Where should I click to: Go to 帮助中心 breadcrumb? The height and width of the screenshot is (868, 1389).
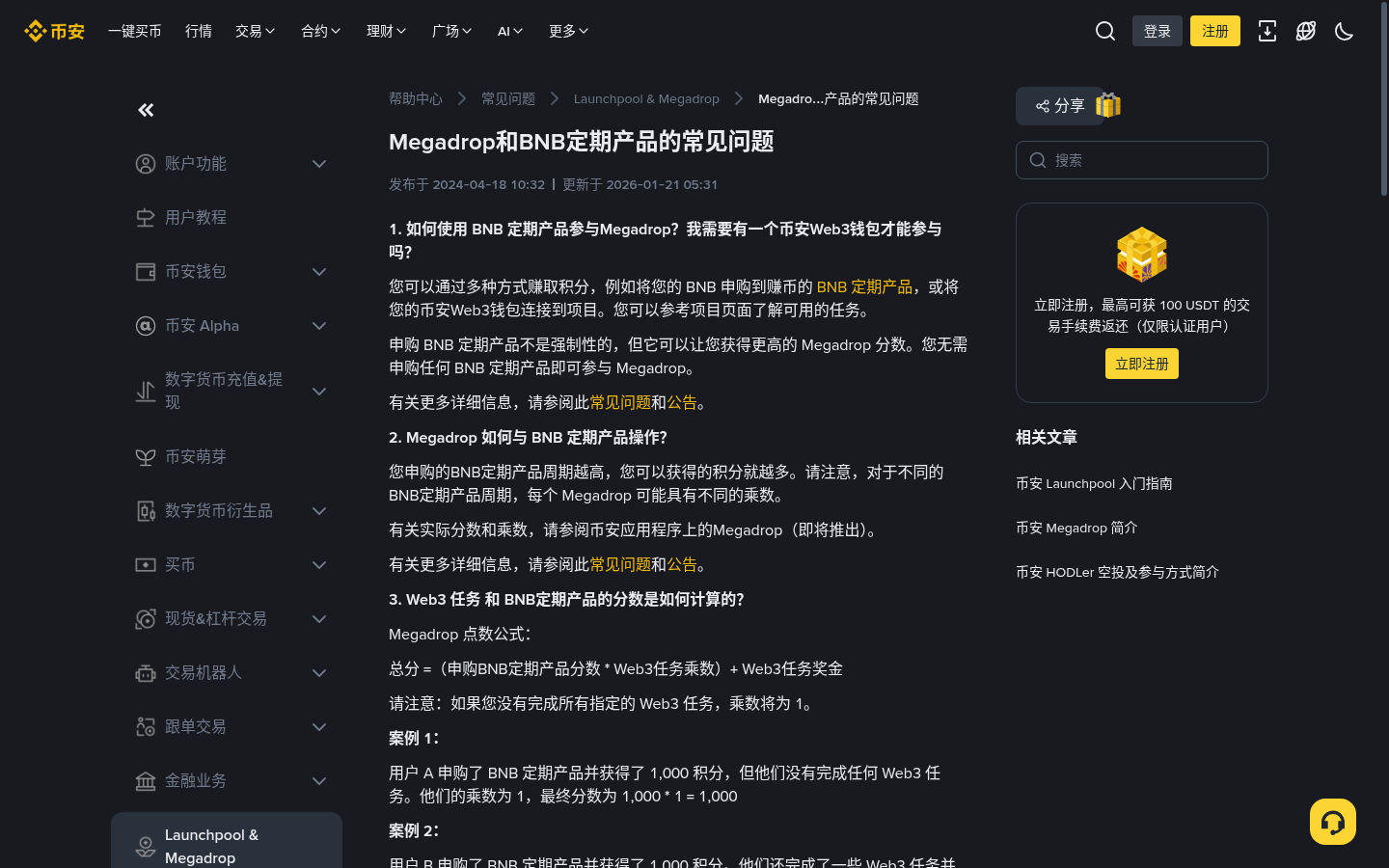tap(416, 98)
